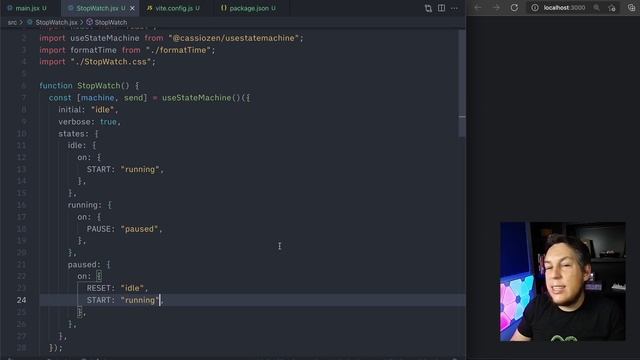Screen dimensions: 640x360
Task: Click the src breadcrumb segment
Action: coord(12,22)
